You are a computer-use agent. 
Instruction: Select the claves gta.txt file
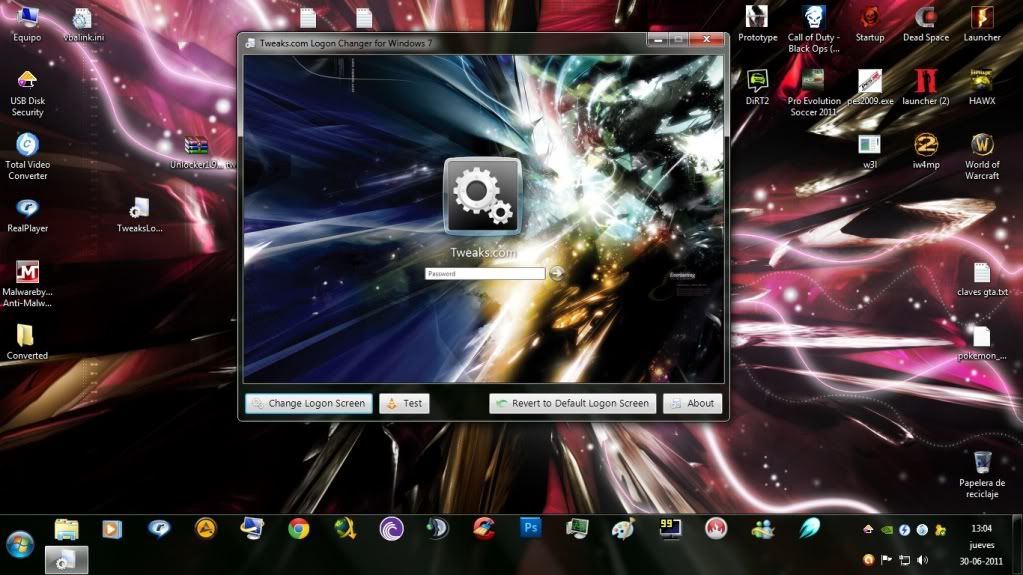tap(982, 279)
